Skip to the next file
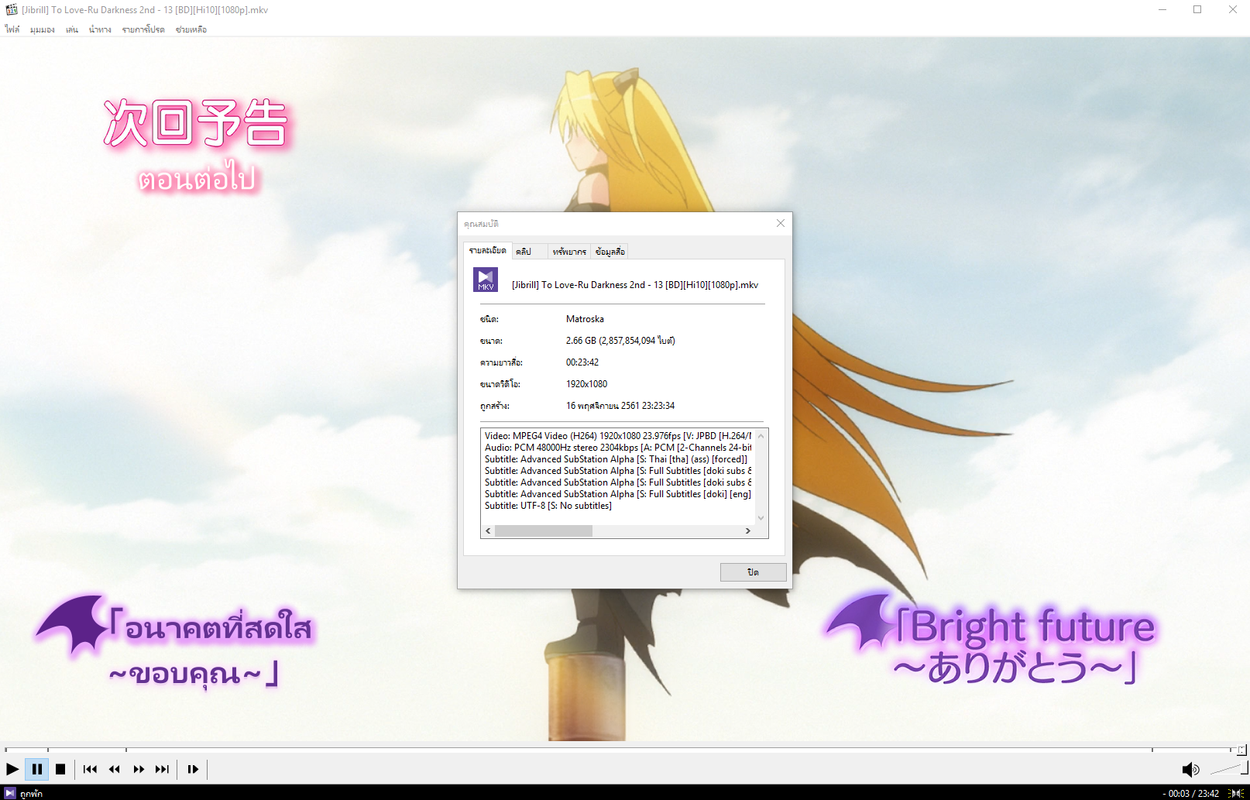1250x800 pixels. click(162, 769)
